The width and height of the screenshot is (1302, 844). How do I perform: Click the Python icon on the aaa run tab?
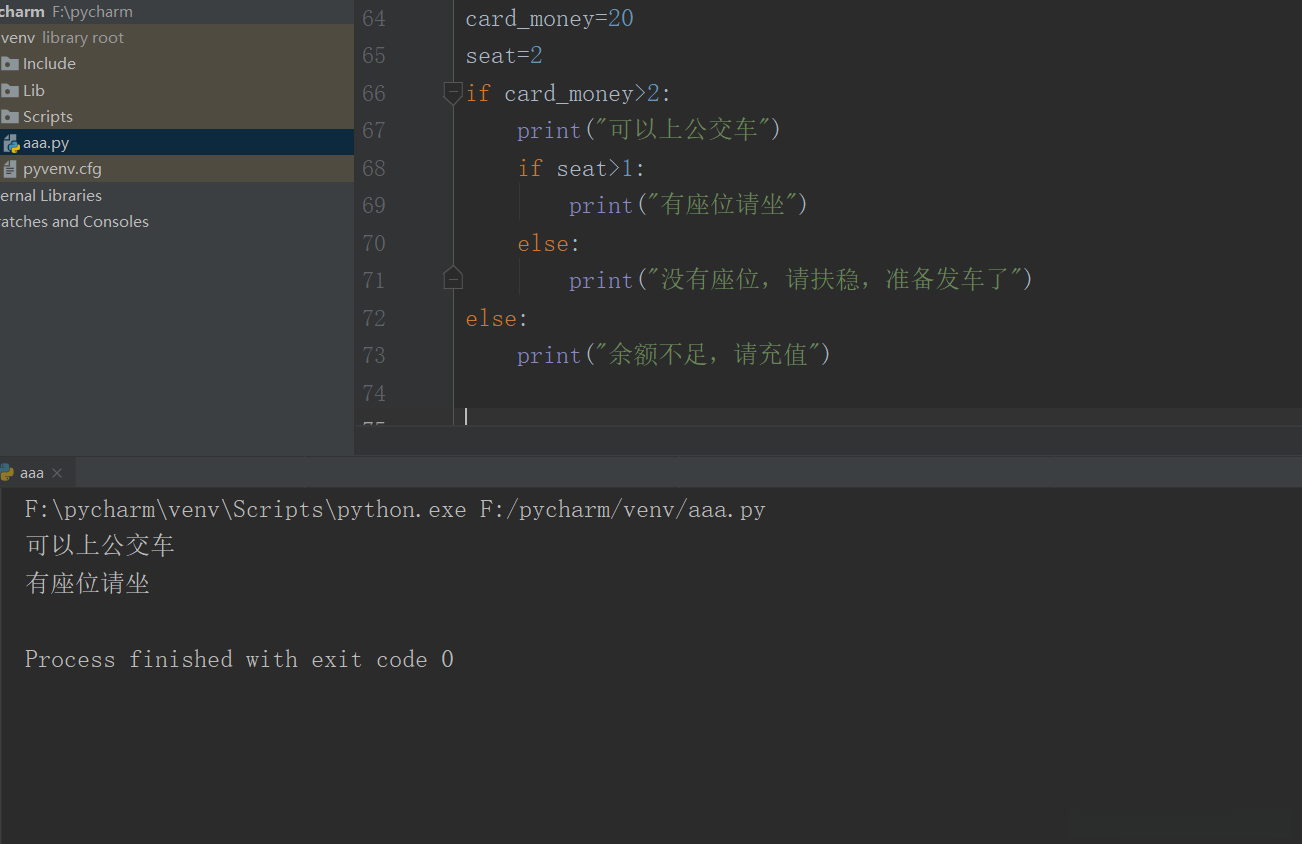(7, 473)
